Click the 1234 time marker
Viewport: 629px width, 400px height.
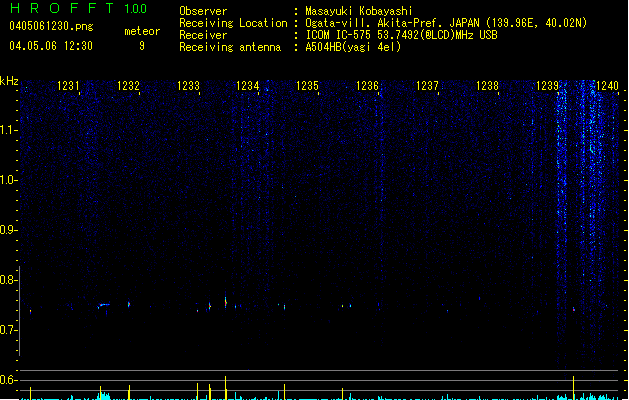pyautogui.click(x=248, y=85)
